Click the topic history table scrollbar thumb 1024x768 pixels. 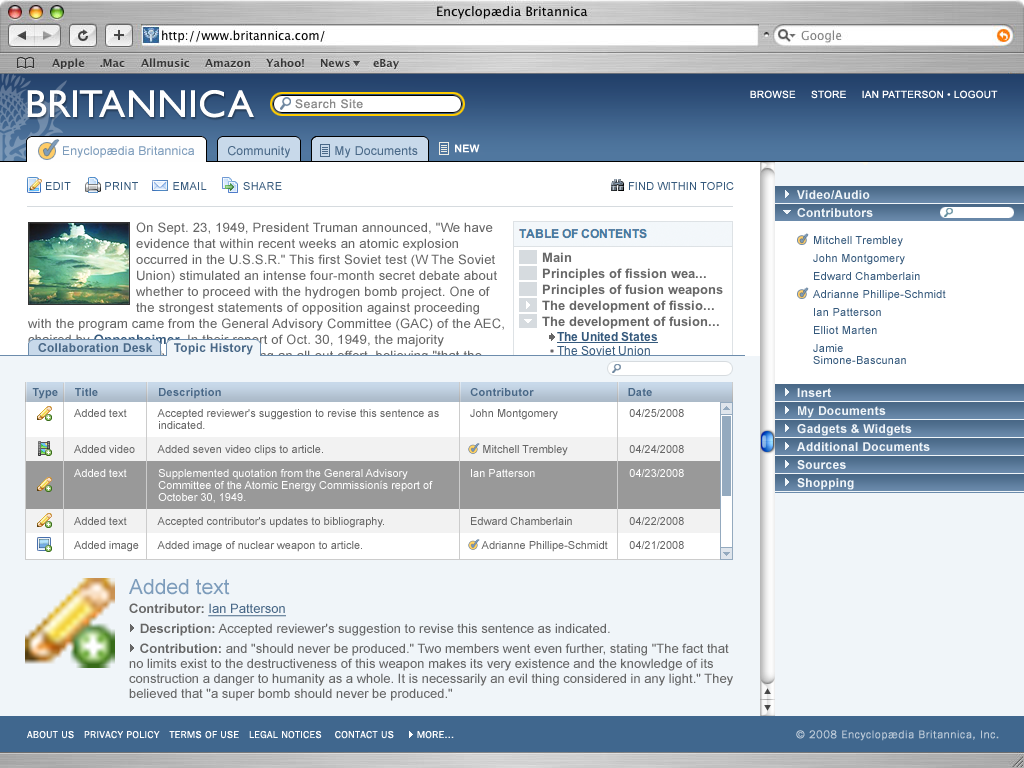point(726,455)
